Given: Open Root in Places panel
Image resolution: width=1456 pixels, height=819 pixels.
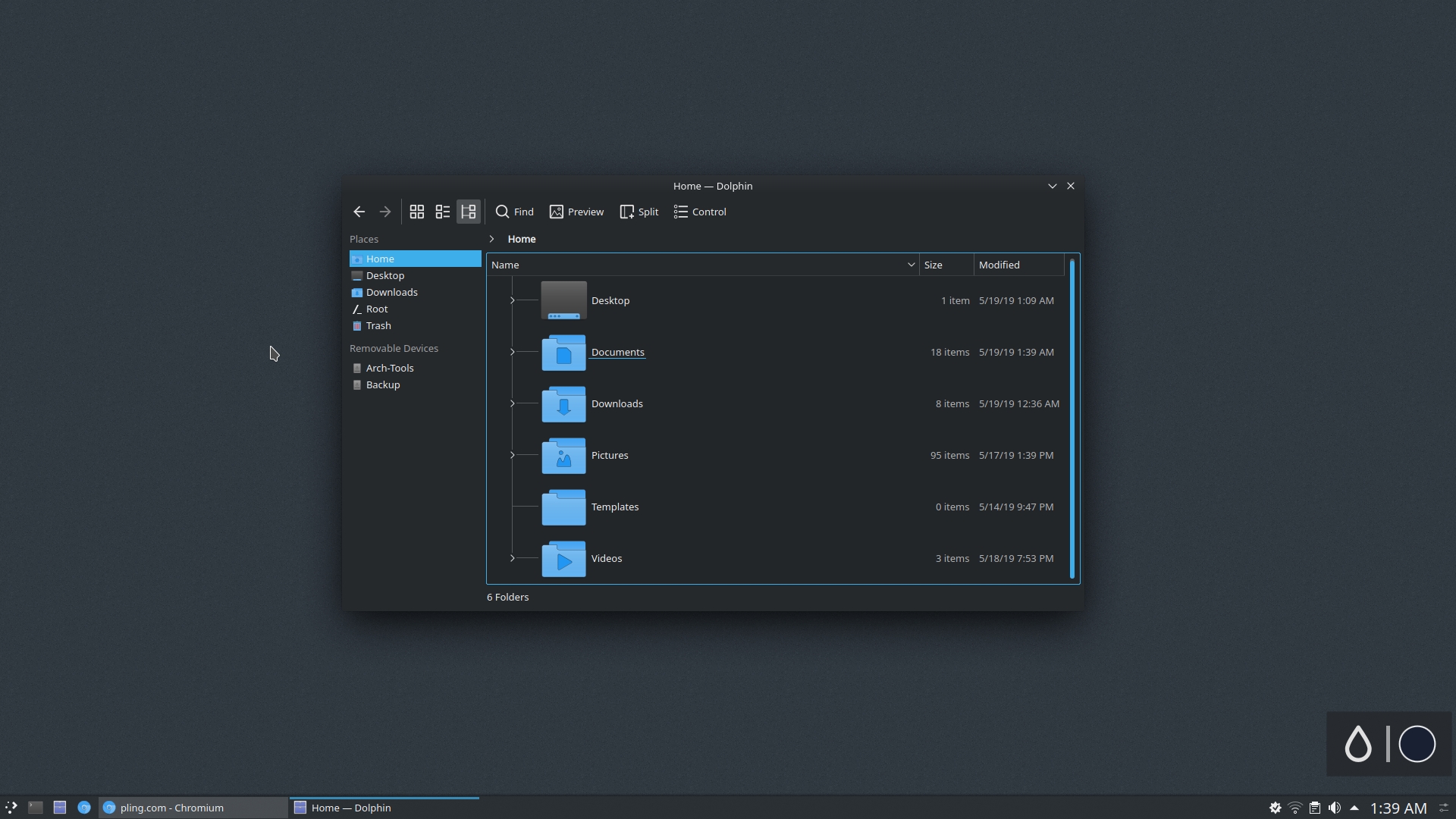Looking at the screenshot, I should pos(415,309).
